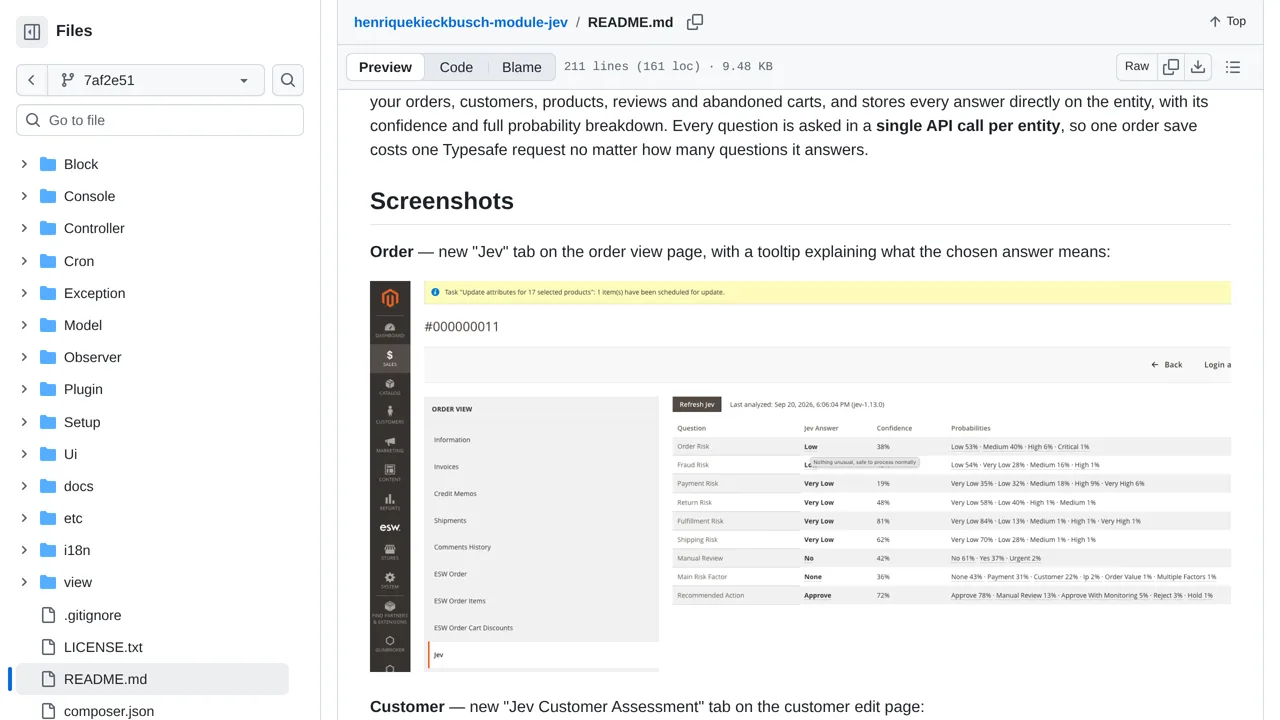
Task: Expand the docs folder chevron
Action: pyautogui.click(x=24, y=486)
